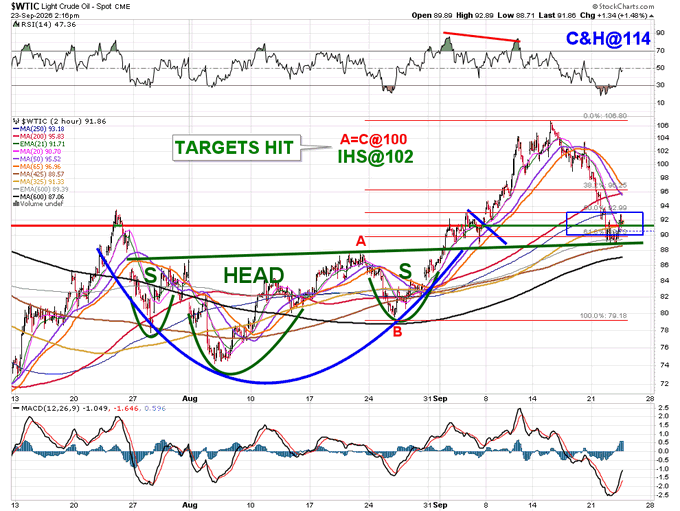Click the 'Low 88.71' value
The width and height of the screenshot is (680, 511).
click(x=516, y=15)
